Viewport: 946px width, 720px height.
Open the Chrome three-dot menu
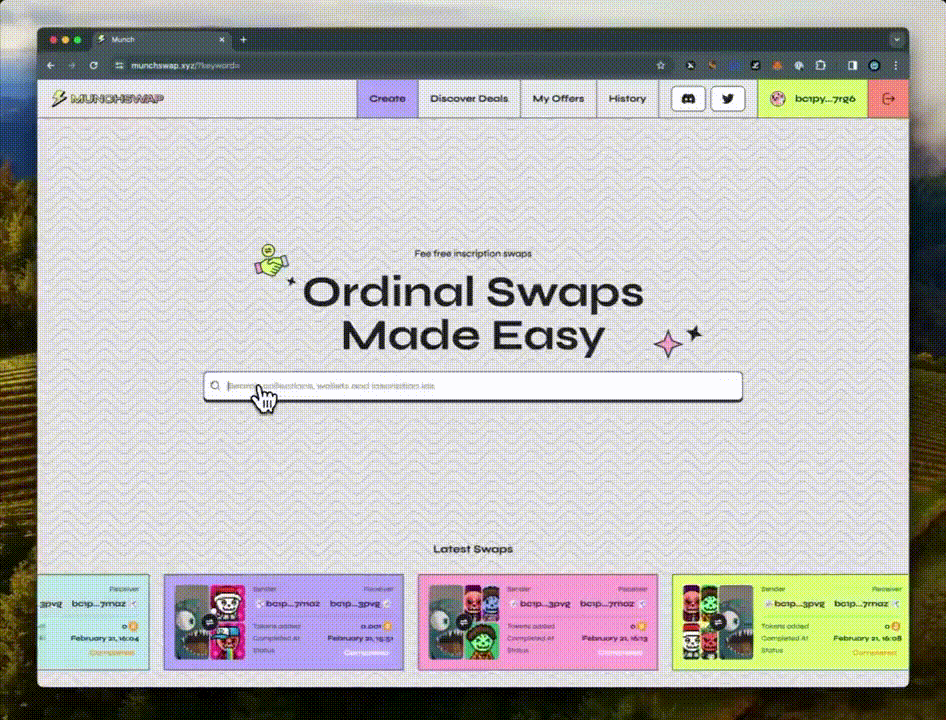[x=896, y=66]
